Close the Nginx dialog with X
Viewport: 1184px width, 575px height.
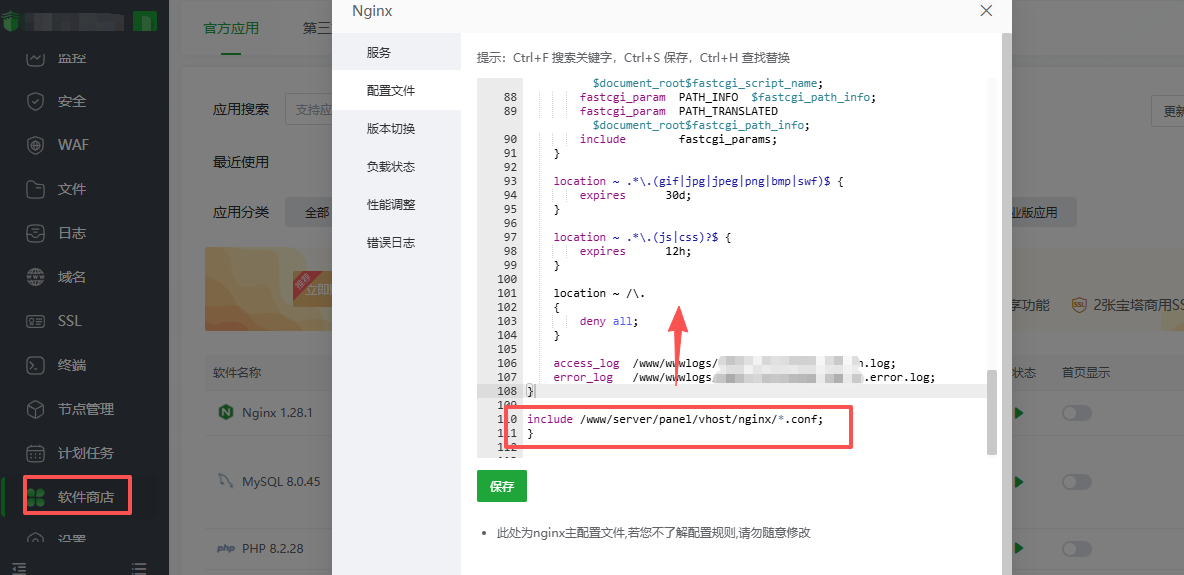click(x=986, y=11)
